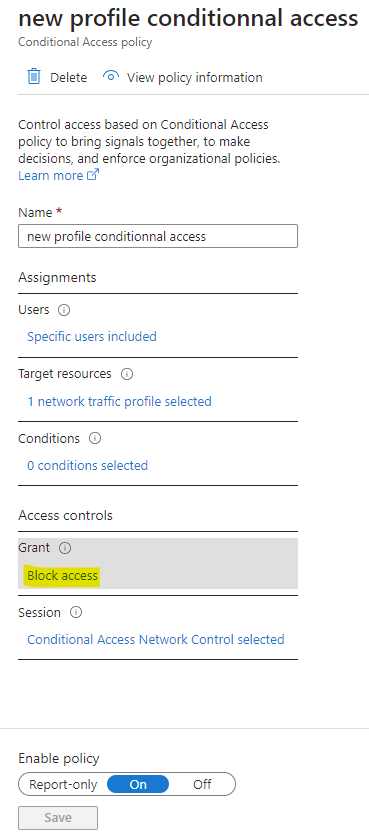Open 0 conditions selected
This screenshot has height=833, width=369.
point(88,465)
